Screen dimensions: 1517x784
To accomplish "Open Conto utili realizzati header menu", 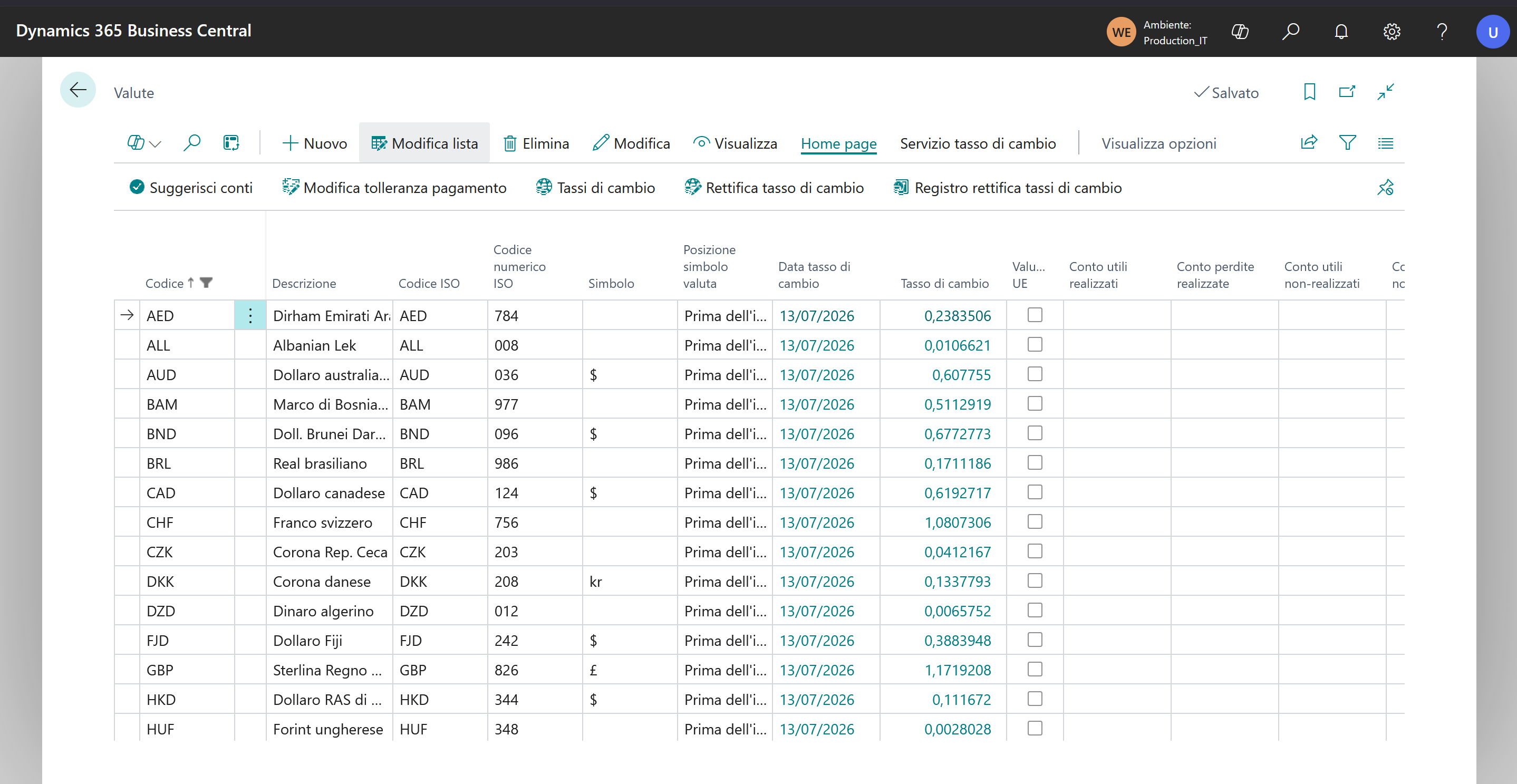I will [x=1098, y=275].
